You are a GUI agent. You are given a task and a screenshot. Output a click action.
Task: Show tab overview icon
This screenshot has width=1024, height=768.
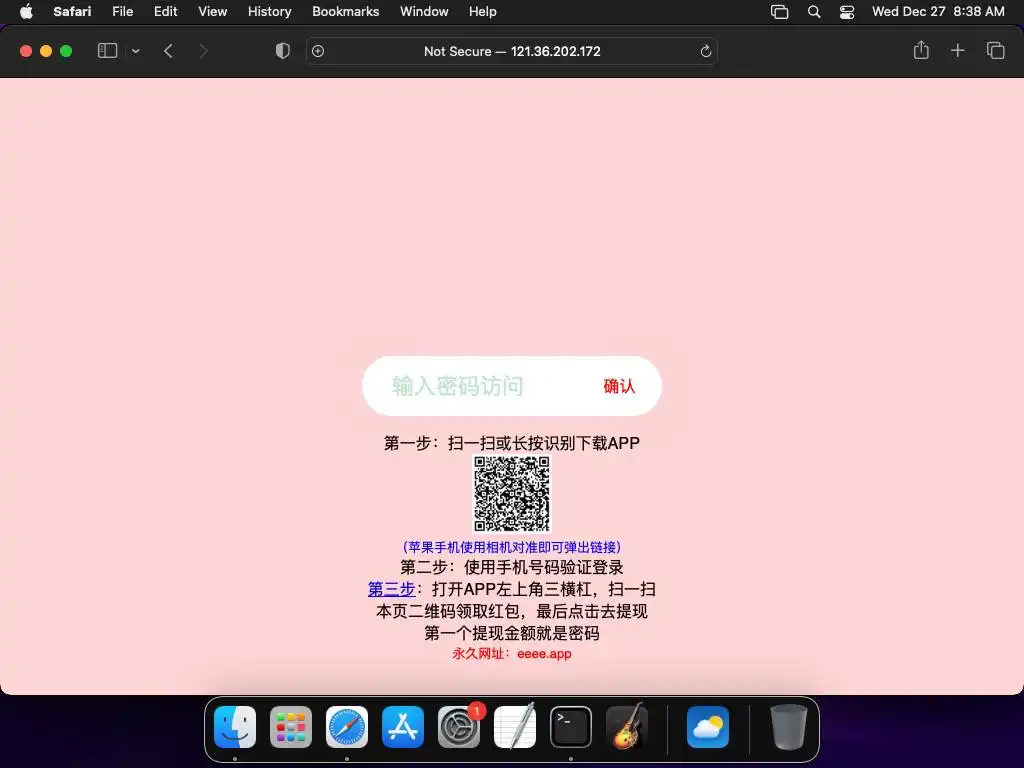(x=995, y=50)
